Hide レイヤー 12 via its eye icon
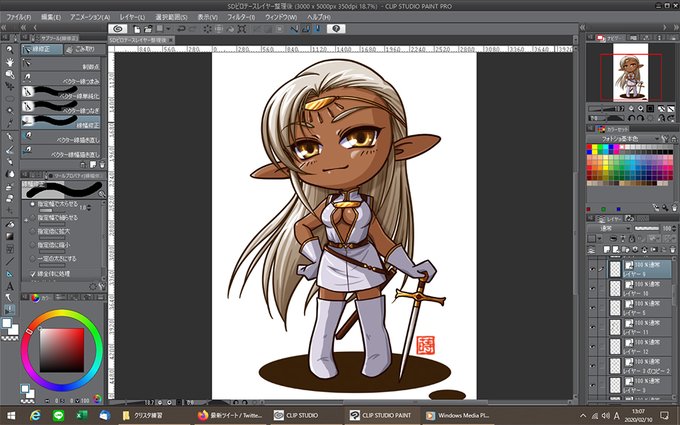The image size is (680, 425). [592, 347]
